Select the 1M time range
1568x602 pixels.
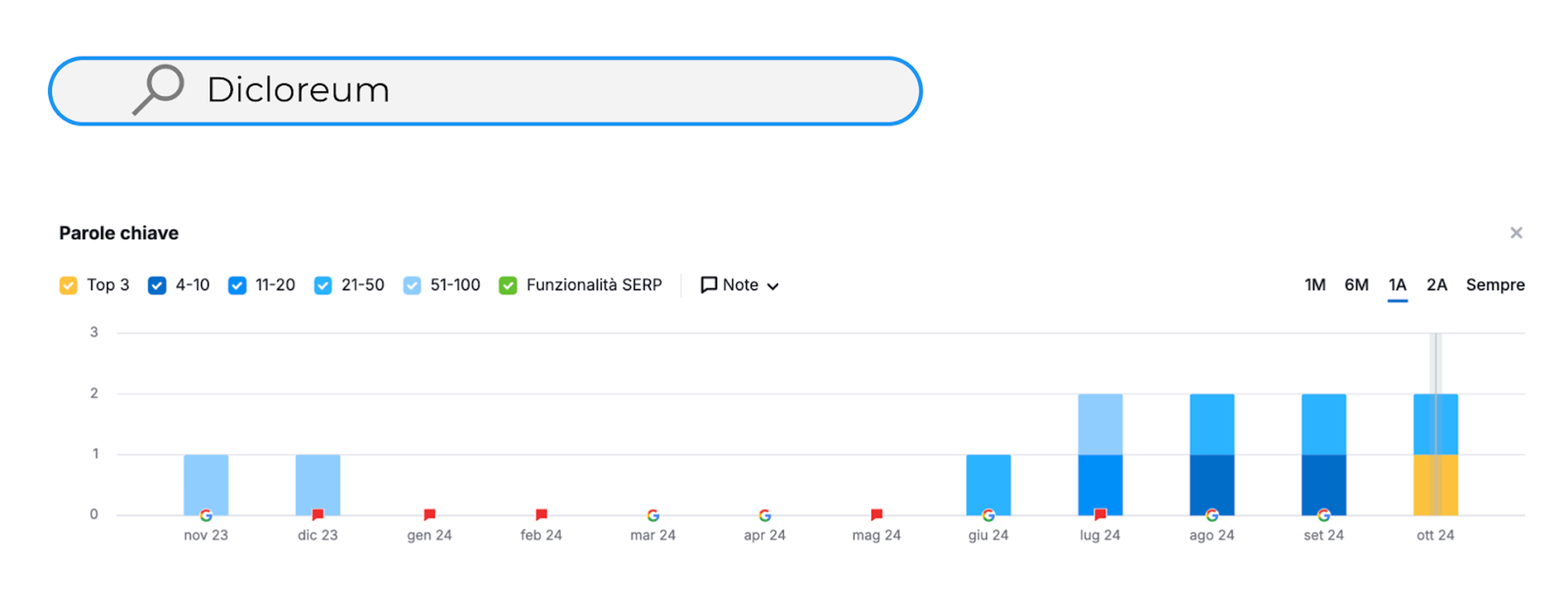1314,285
